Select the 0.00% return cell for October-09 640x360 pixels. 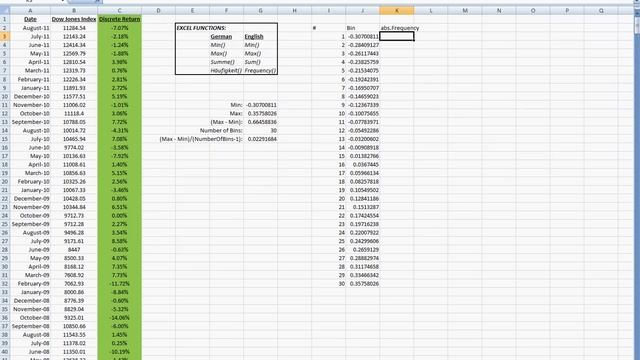(x=120, y=216)
